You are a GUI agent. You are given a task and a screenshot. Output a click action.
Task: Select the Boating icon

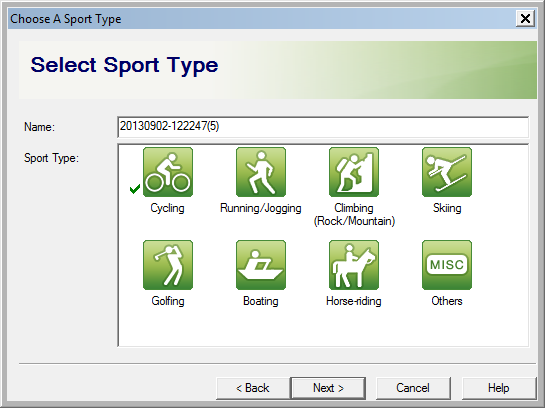tap(261, 265)
